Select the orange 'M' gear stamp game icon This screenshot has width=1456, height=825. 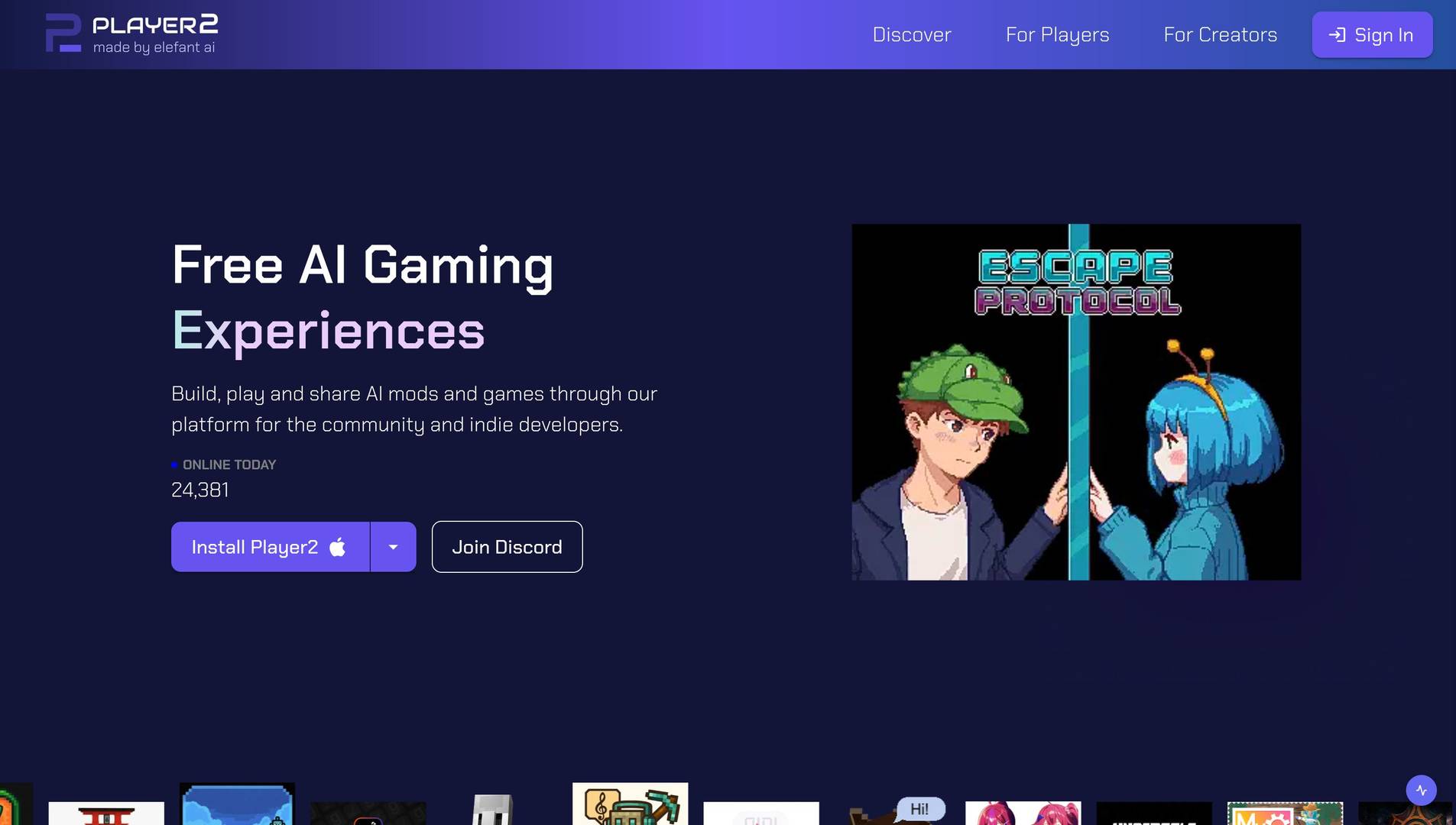1284,810
